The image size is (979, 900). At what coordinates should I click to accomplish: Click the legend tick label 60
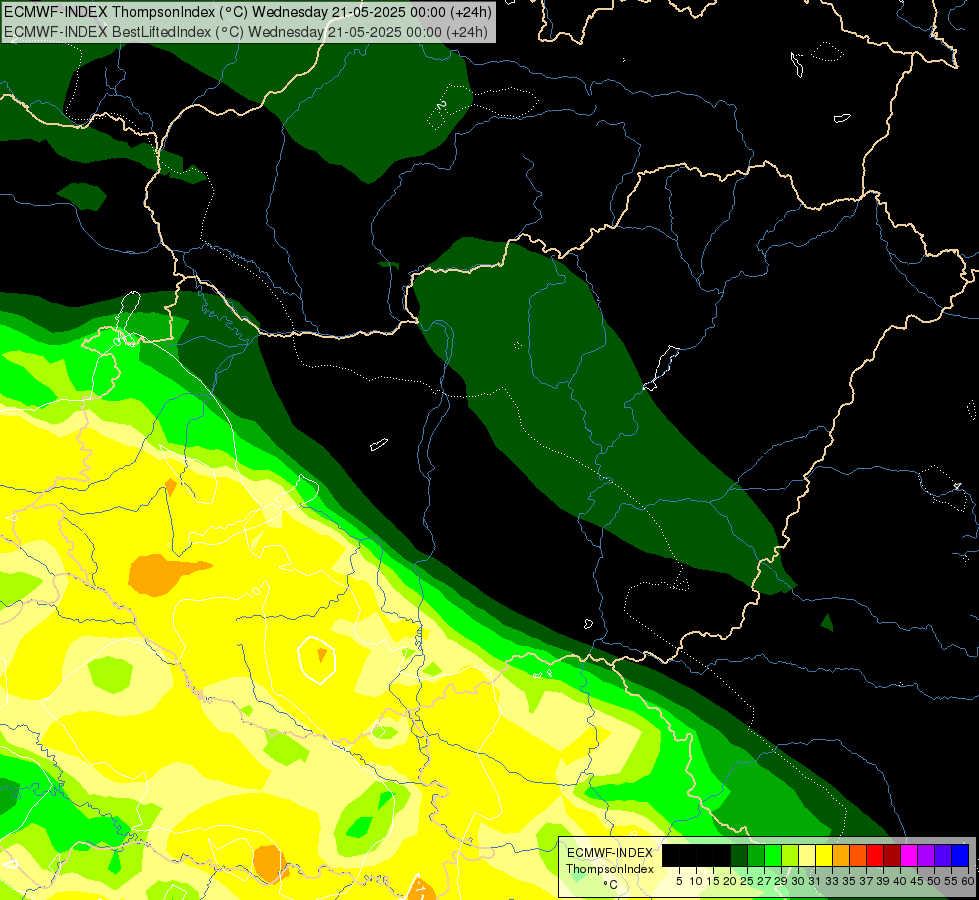[x=968, y=881]
